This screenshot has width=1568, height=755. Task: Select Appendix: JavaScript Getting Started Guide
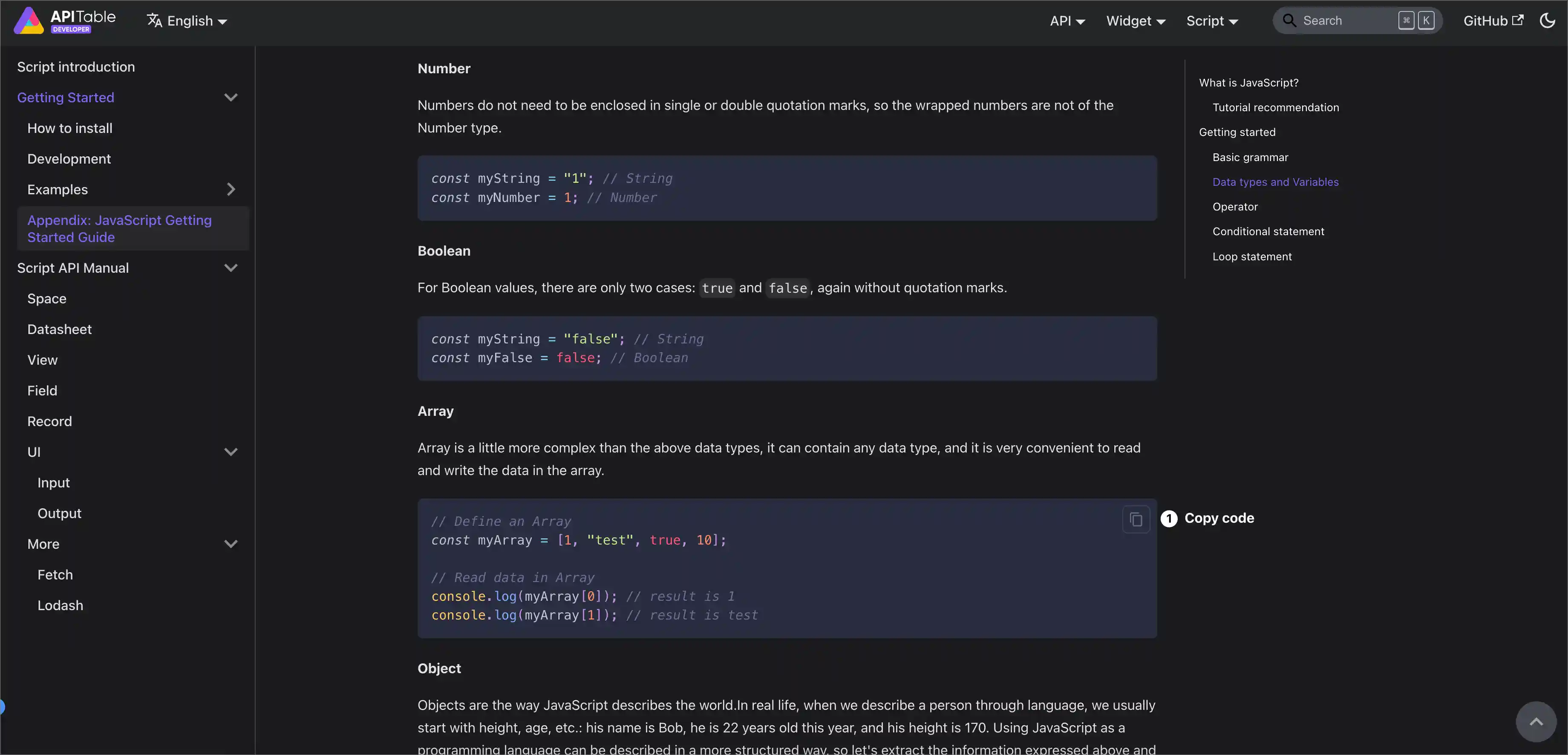(120, 228)
